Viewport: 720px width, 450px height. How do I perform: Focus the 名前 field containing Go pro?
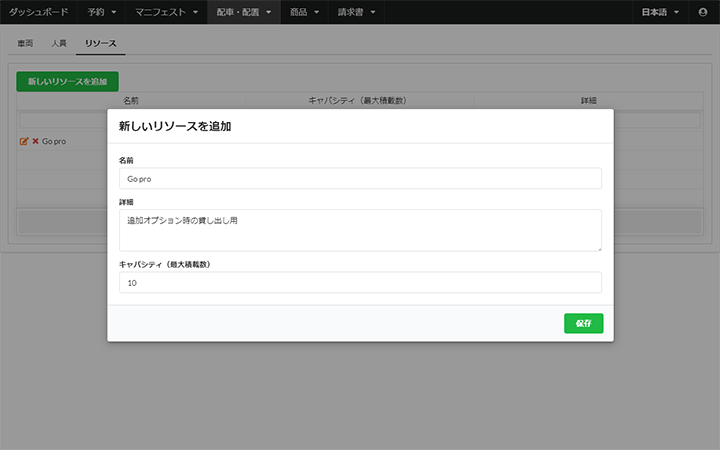point(360,178)
